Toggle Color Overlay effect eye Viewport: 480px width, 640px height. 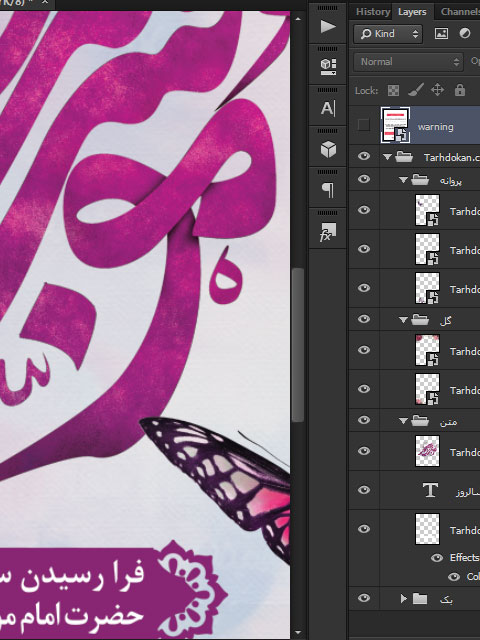click(453, 577)
